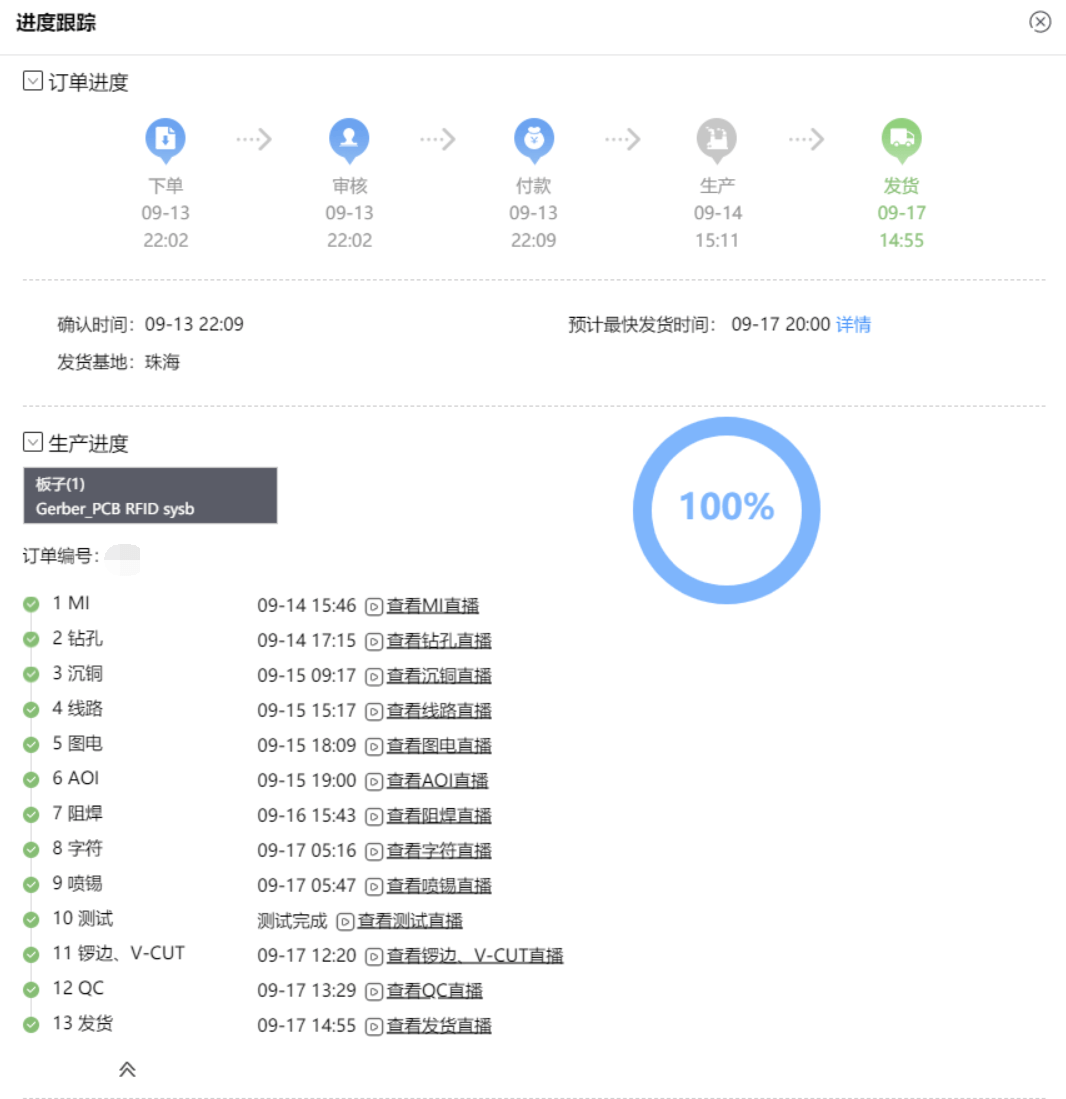This screenshot has height=1099, width=1066.
Task: Click the 确认时间 09-13 22:09 value
Action: 194,325
